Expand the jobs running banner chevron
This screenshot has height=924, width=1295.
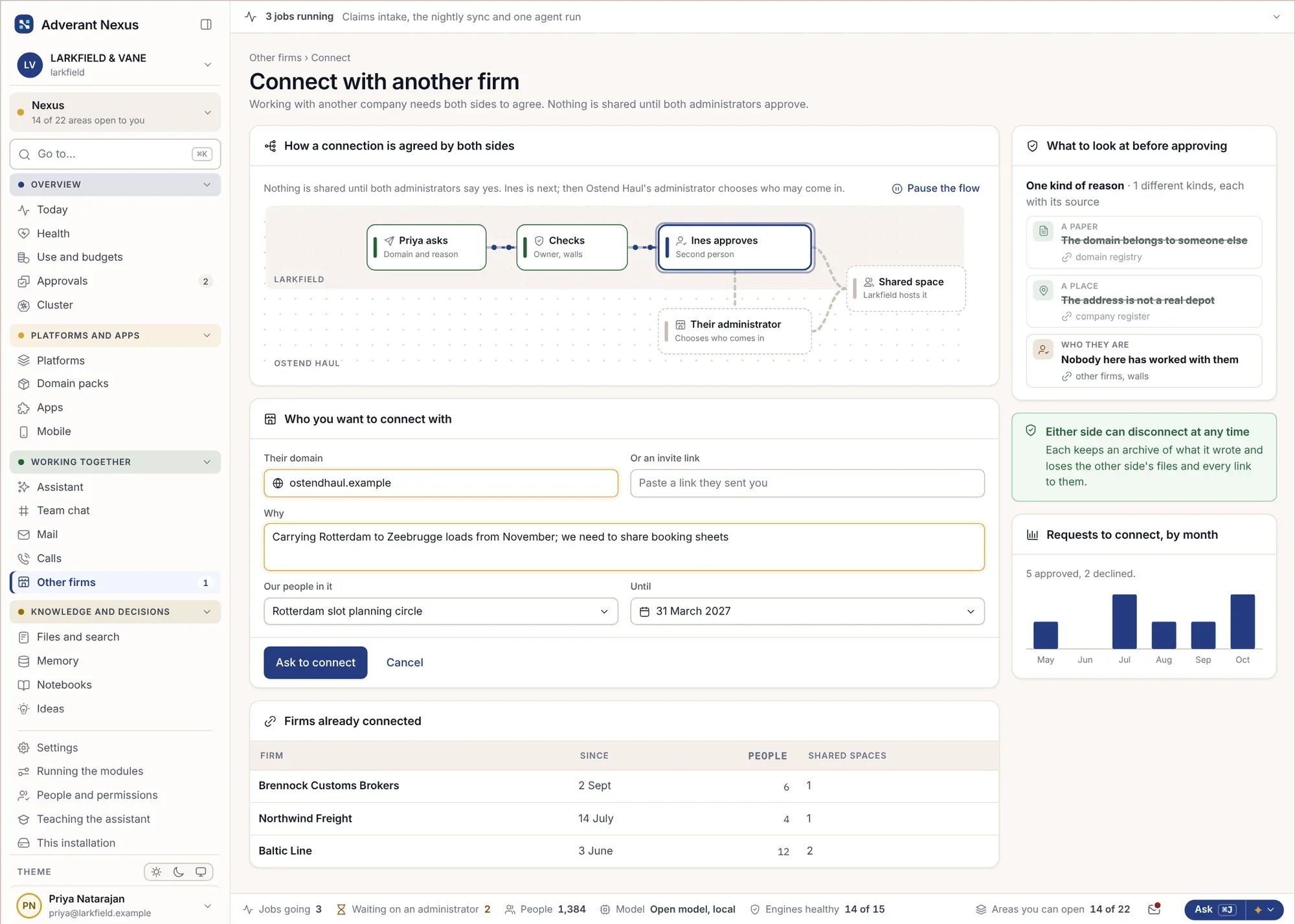(1276, 17)
